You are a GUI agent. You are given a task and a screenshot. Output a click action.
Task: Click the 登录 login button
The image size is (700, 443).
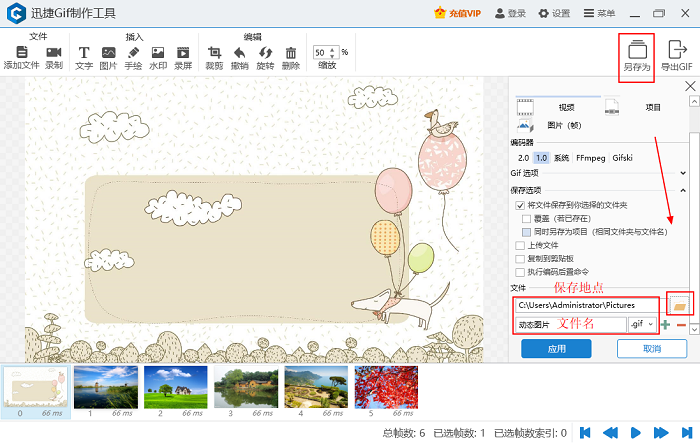tap(510, 13)
